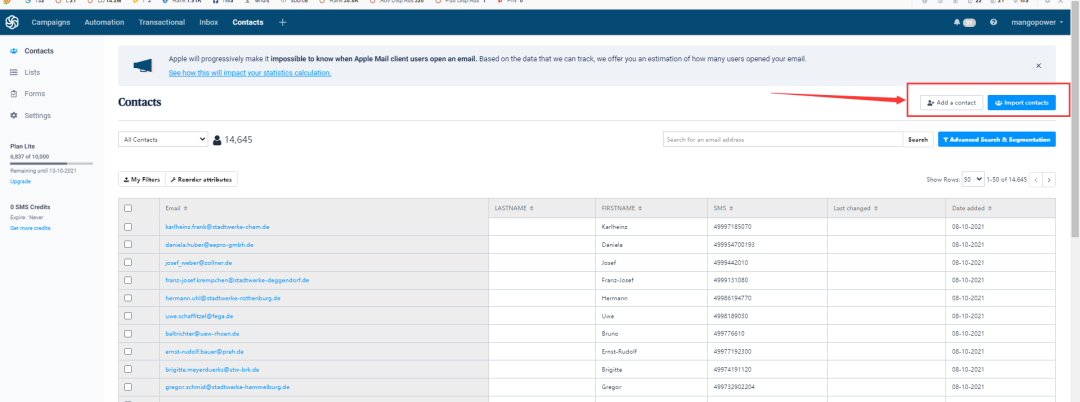Check the brigitte.meyerduerks row checkbox
This screenshot has width=1080, height=402.
128,369
